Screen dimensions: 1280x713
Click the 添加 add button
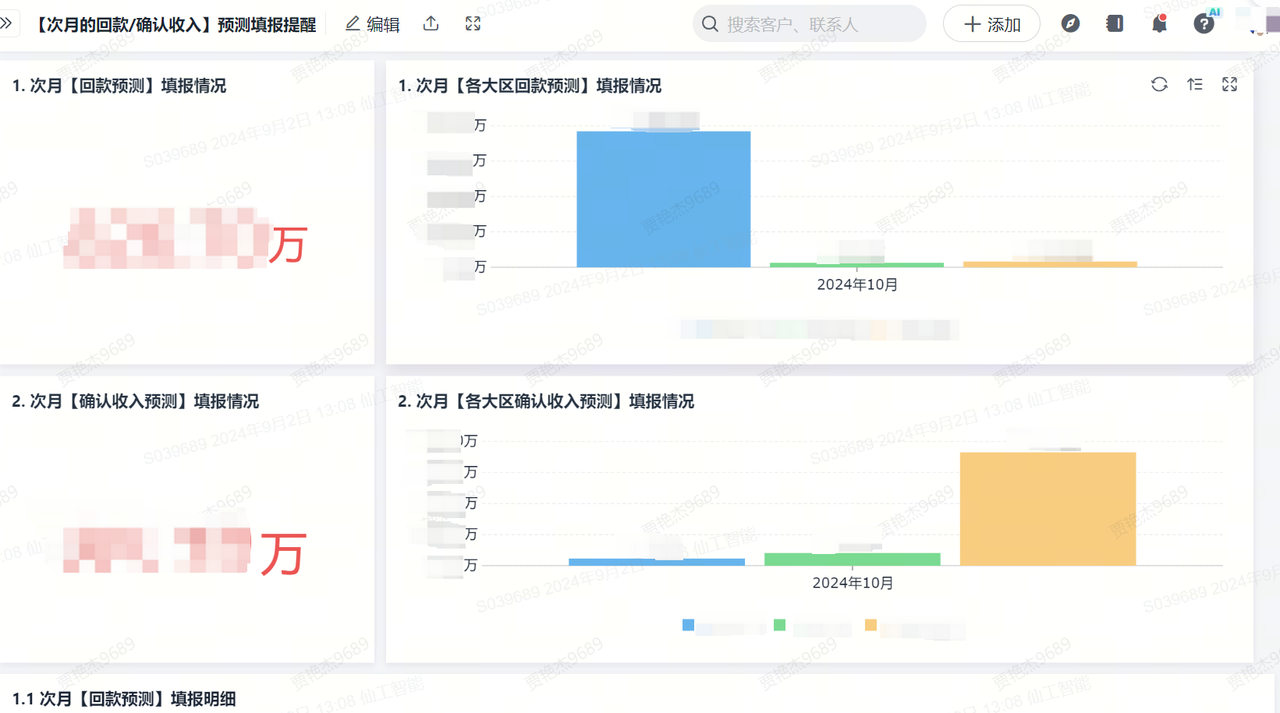click(x=991, y=24)
